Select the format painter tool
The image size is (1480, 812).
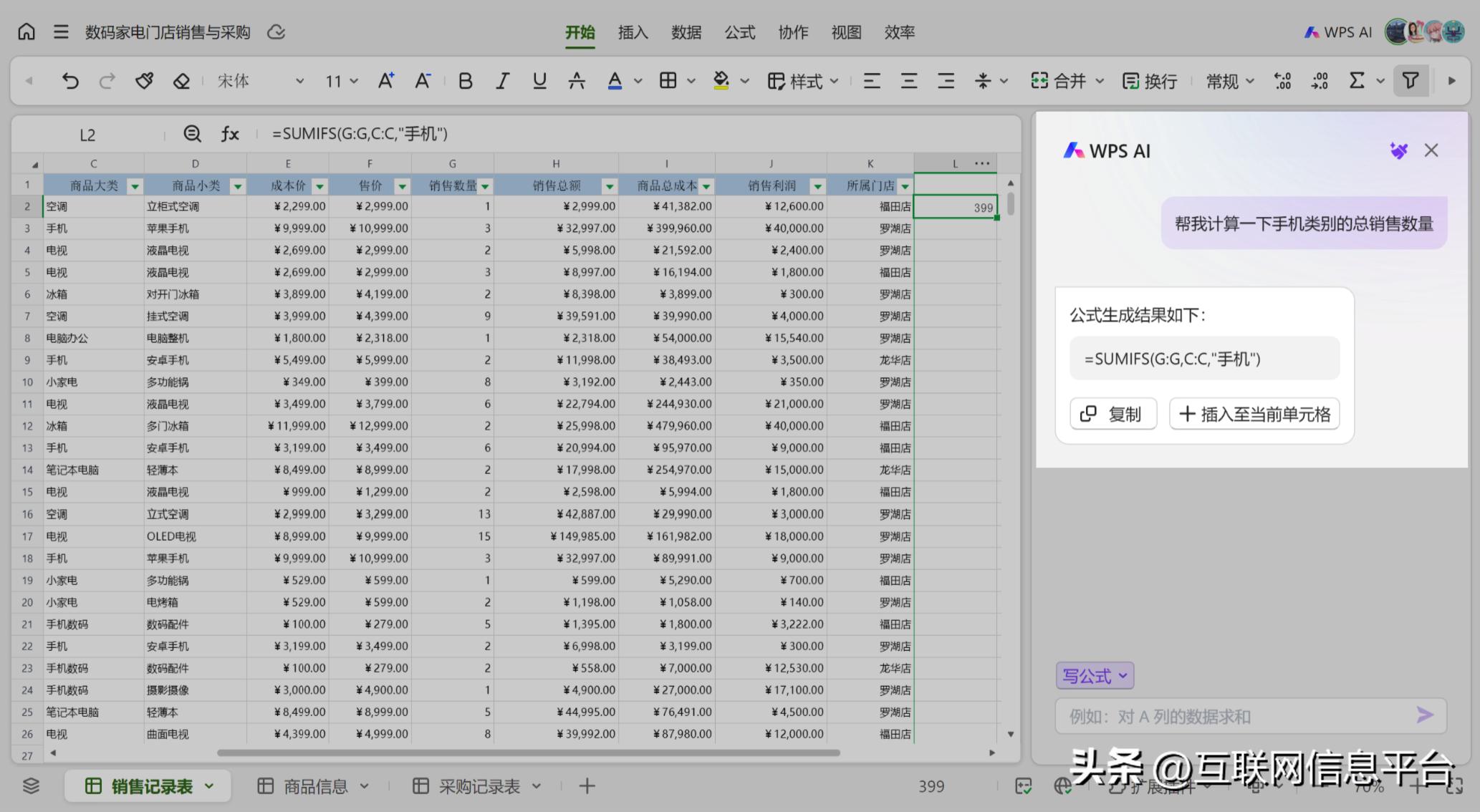[x=145, y=80]
